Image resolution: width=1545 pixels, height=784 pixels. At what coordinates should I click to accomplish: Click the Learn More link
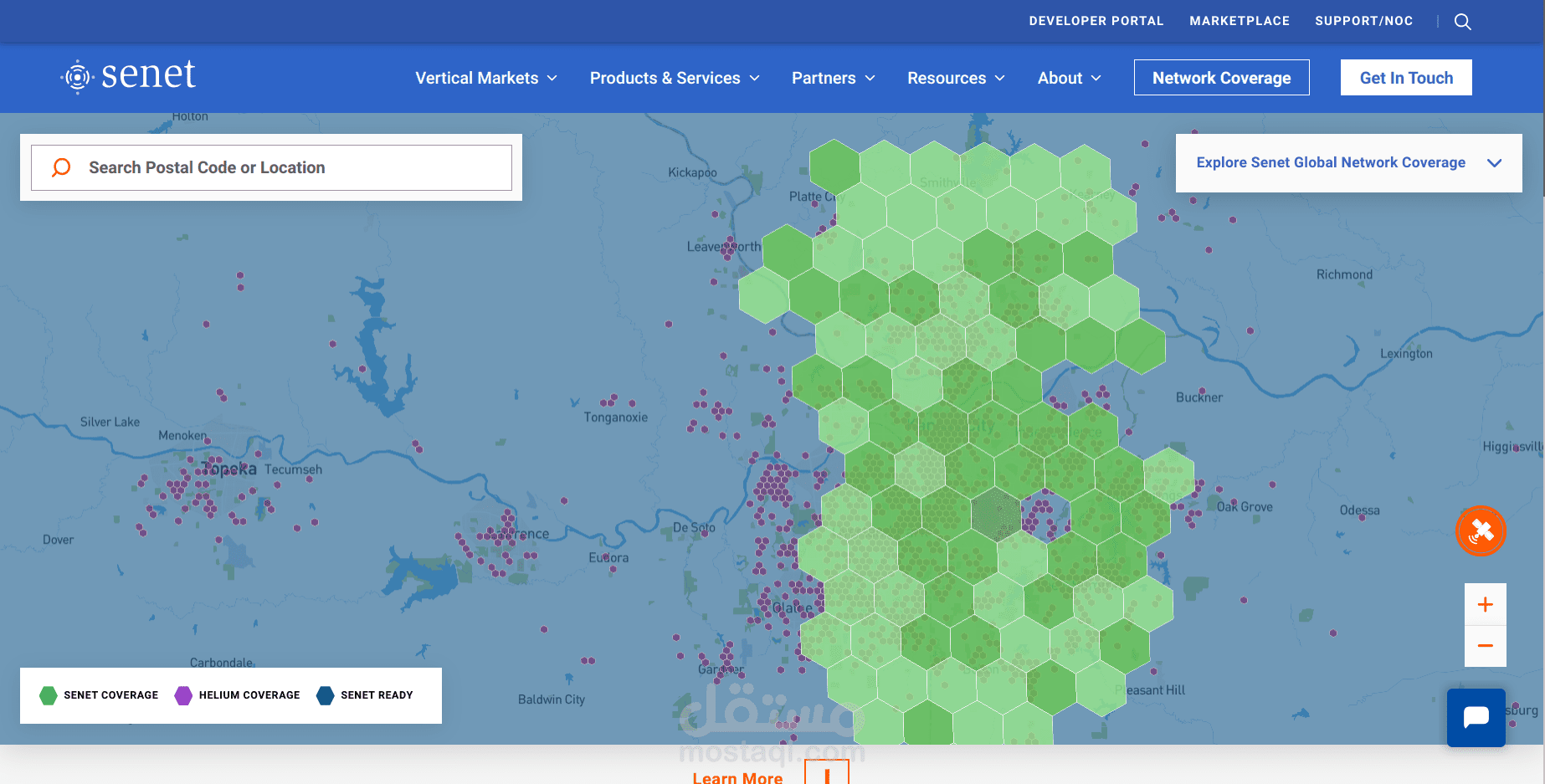(737, 777)
